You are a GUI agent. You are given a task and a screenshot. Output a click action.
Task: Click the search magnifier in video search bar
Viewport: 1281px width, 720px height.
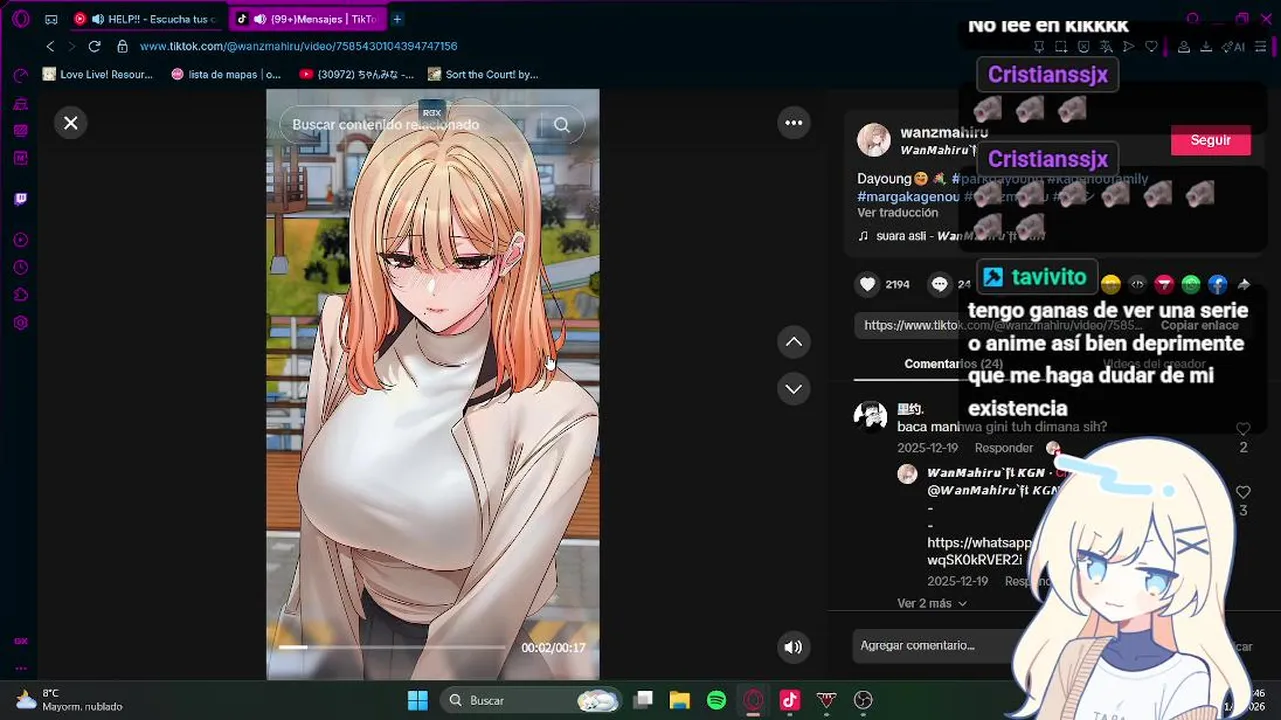(x=562, y=125)
